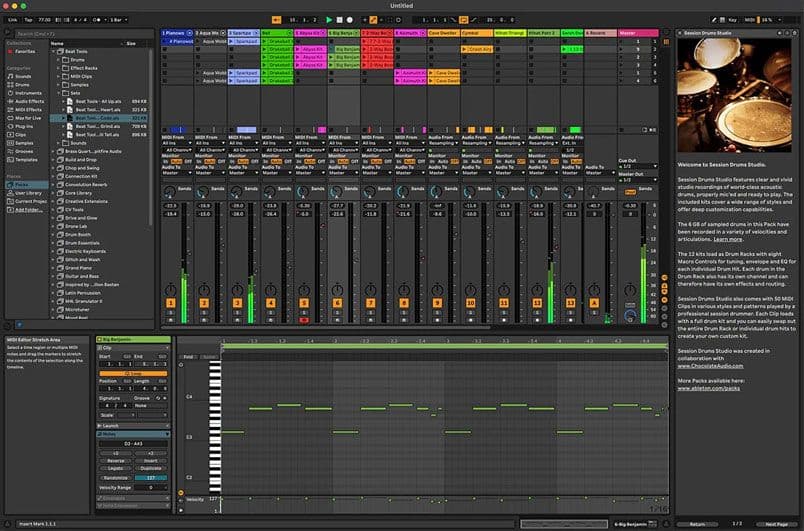Image resolution: width=804 pixels, height=531 pixels.
Task: Click the Stop All Clips button in Master
Action: (622, 130)
